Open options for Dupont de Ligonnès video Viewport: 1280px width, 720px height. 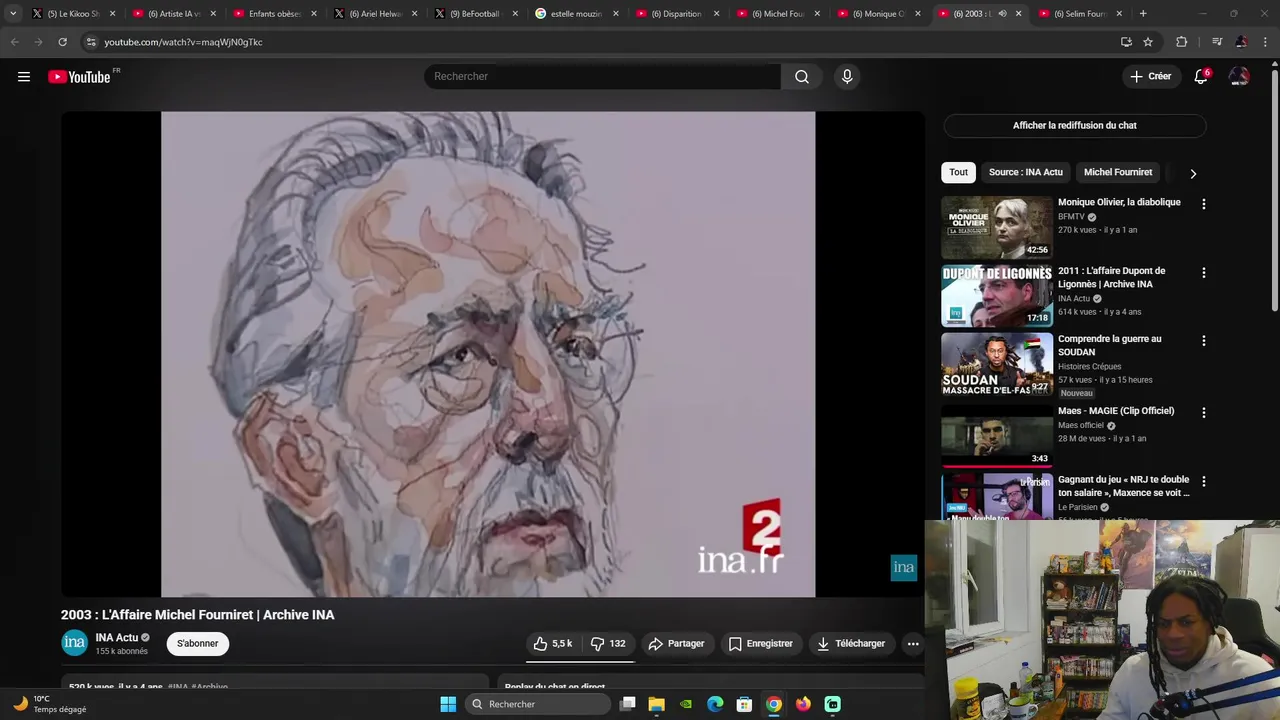[x=1203, y=272]
